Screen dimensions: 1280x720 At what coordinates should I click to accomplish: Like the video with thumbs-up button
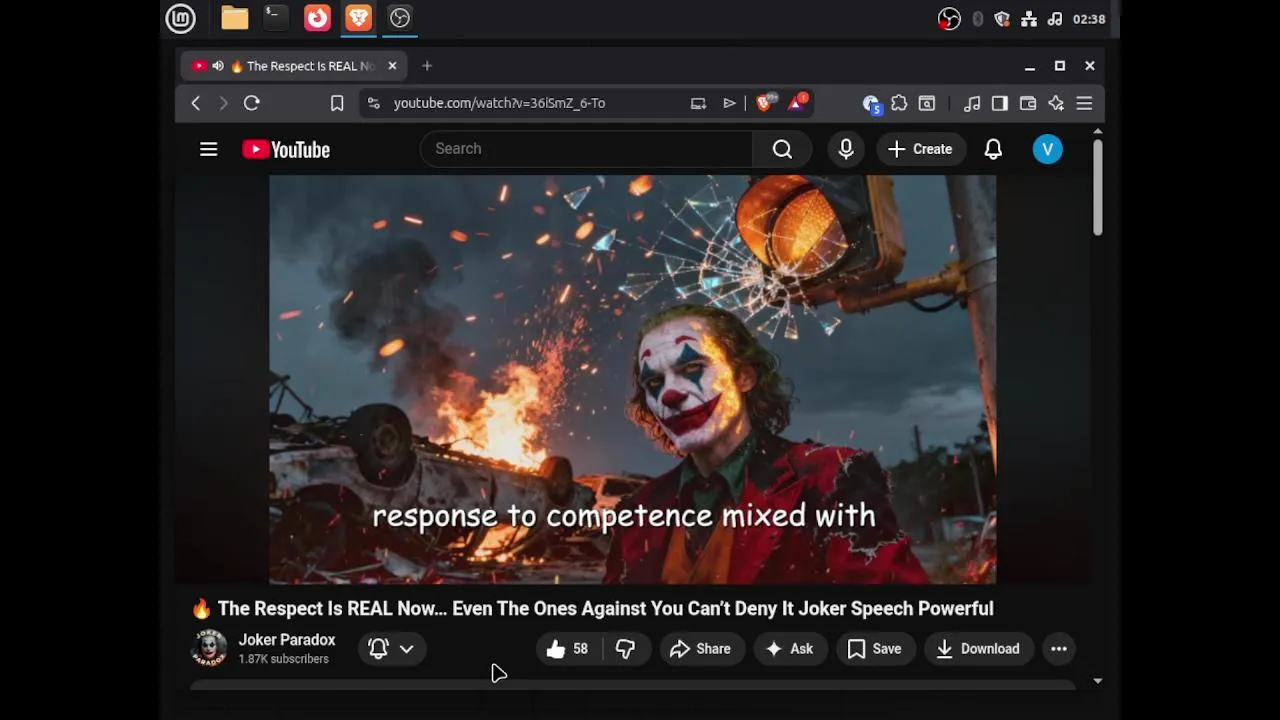pos(567,649)
